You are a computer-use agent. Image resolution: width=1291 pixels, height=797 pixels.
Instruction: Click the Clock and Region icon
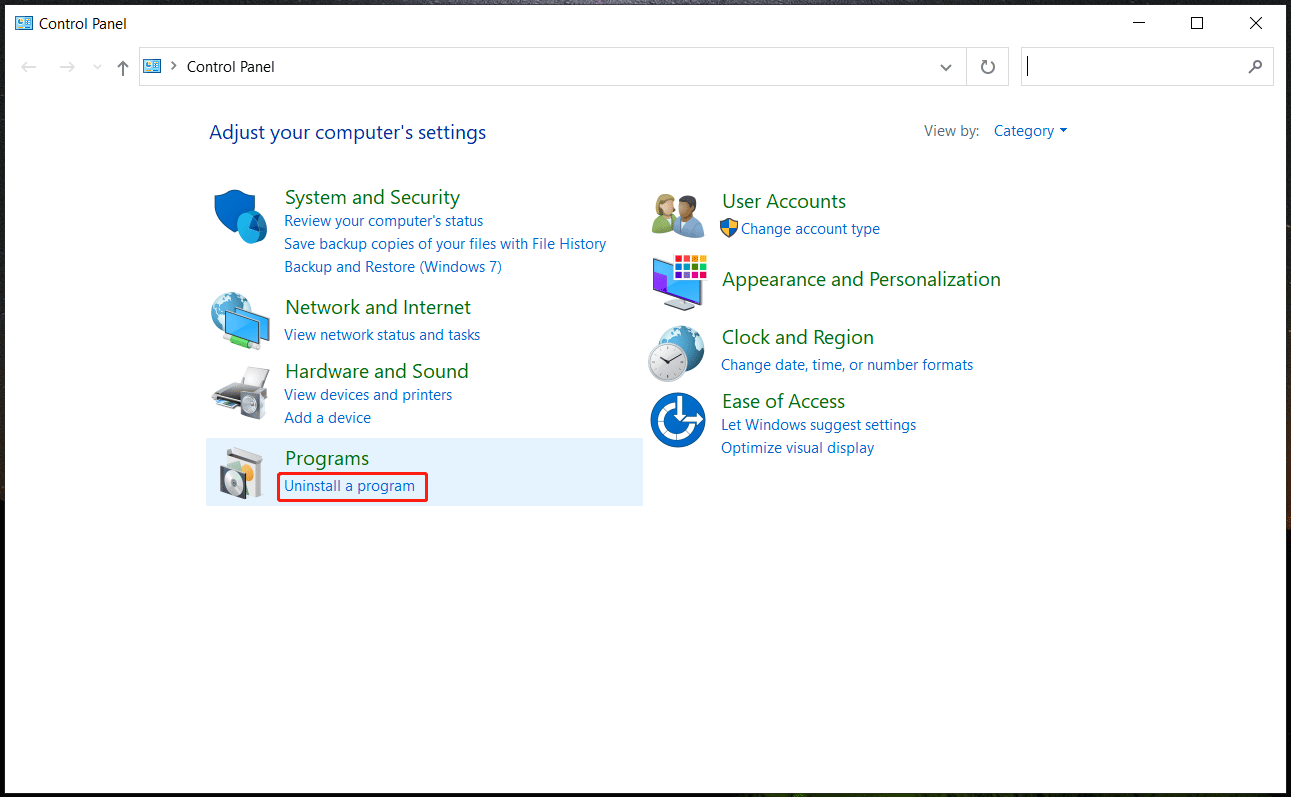coord(678,352)
